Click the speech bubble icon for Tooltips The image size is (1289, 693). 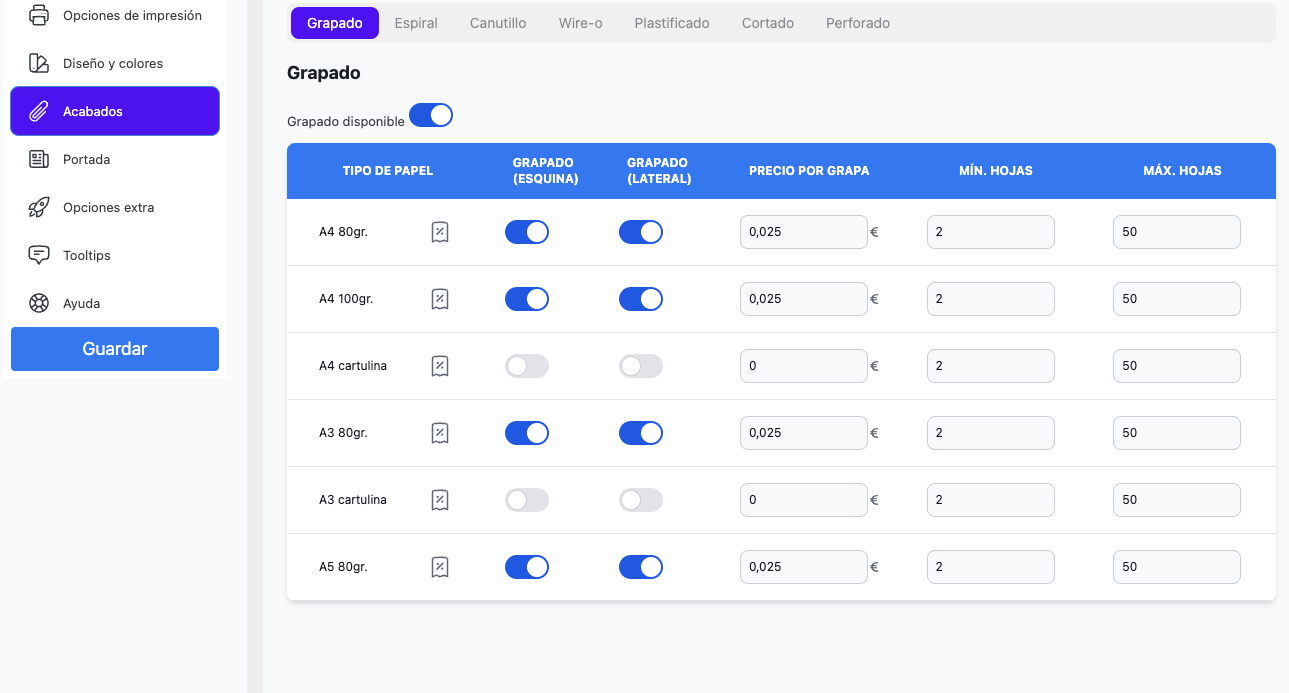click(x=39, y=255)
